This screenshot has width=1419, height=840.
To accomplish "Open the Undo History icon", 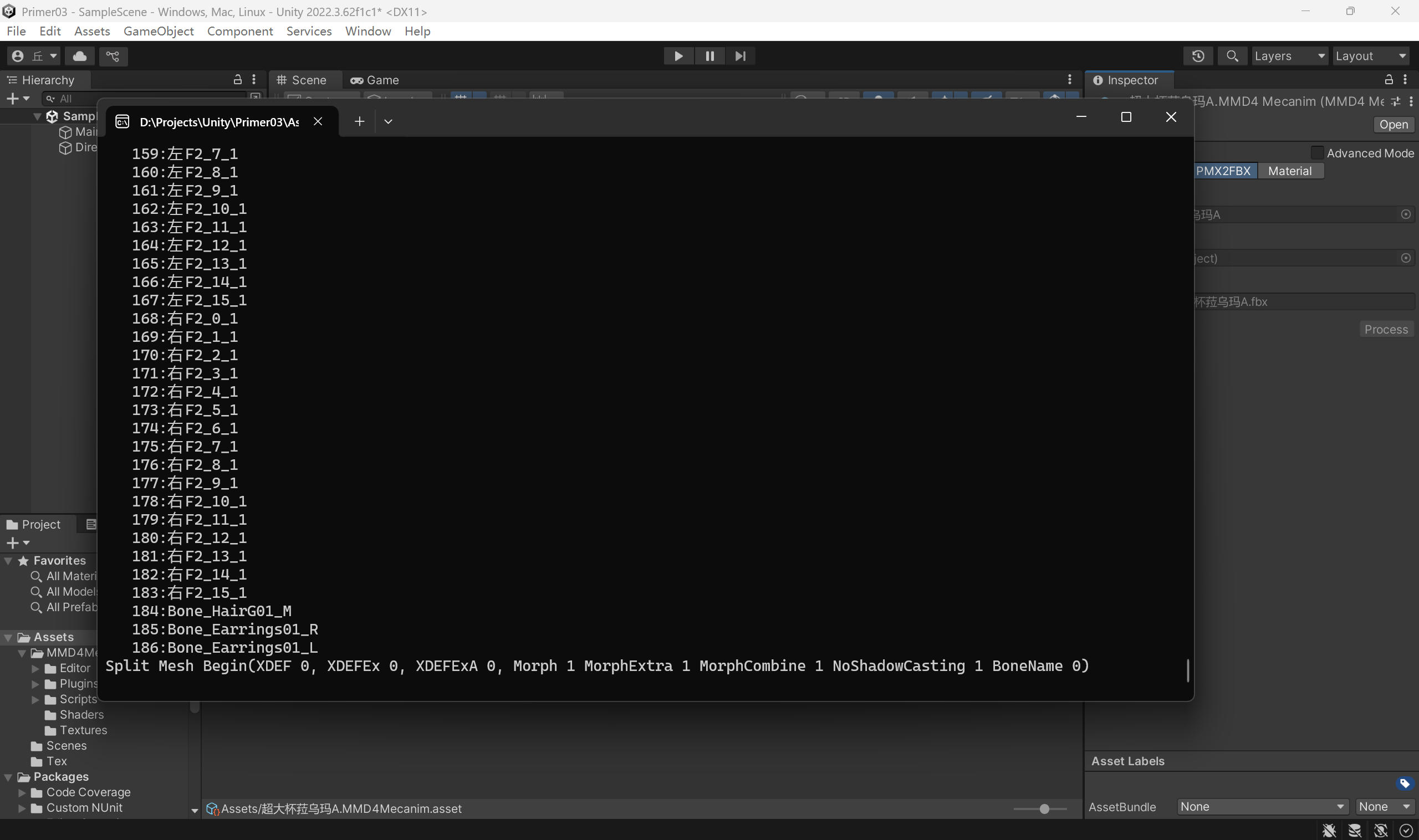I will click(x=1198, y=56).
